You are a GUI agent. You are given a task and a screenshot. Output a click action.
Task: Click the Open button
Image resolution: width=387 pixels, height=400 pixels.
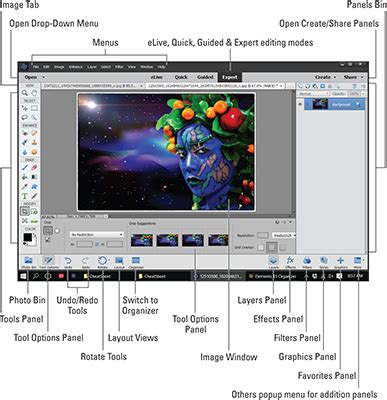tap(31, 77)
